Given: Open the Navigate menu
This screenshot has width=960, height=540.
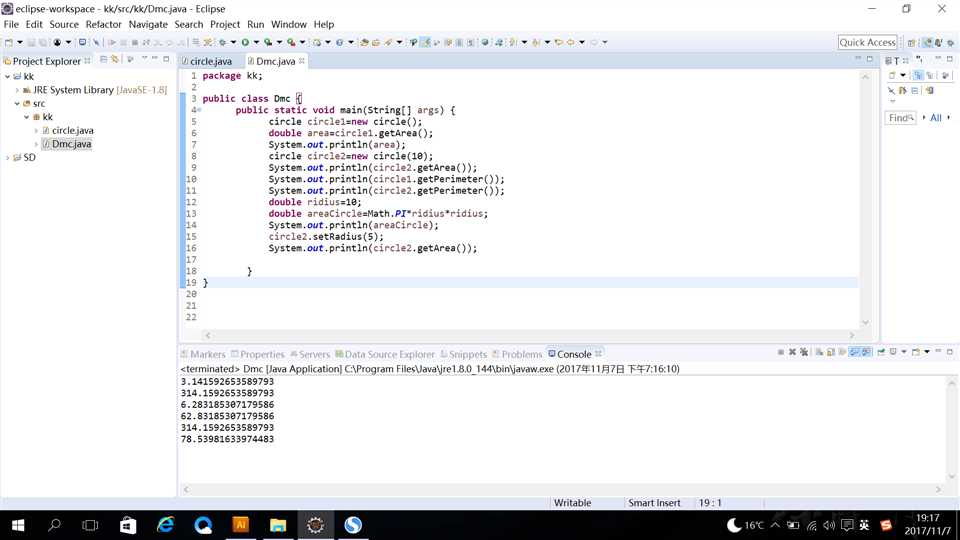Looking at the screenshot, I should tap(148, 24).
